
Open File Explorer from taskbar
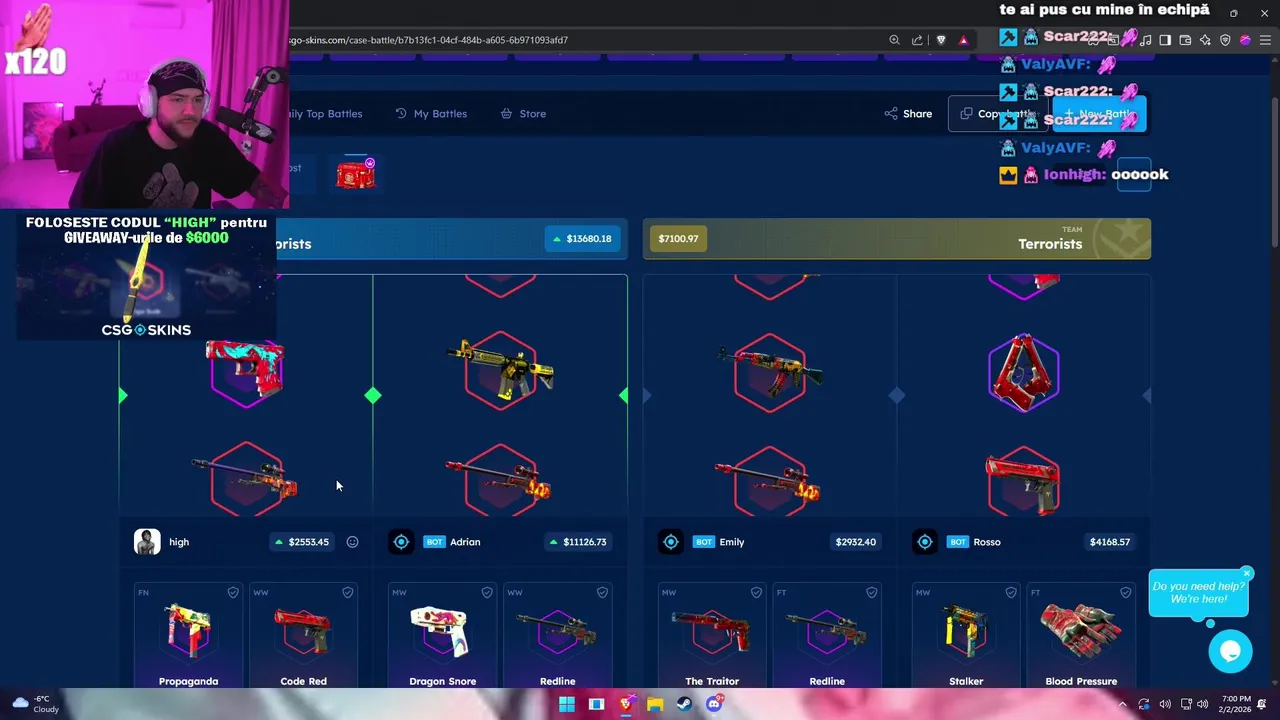click(x=655, y=704)
